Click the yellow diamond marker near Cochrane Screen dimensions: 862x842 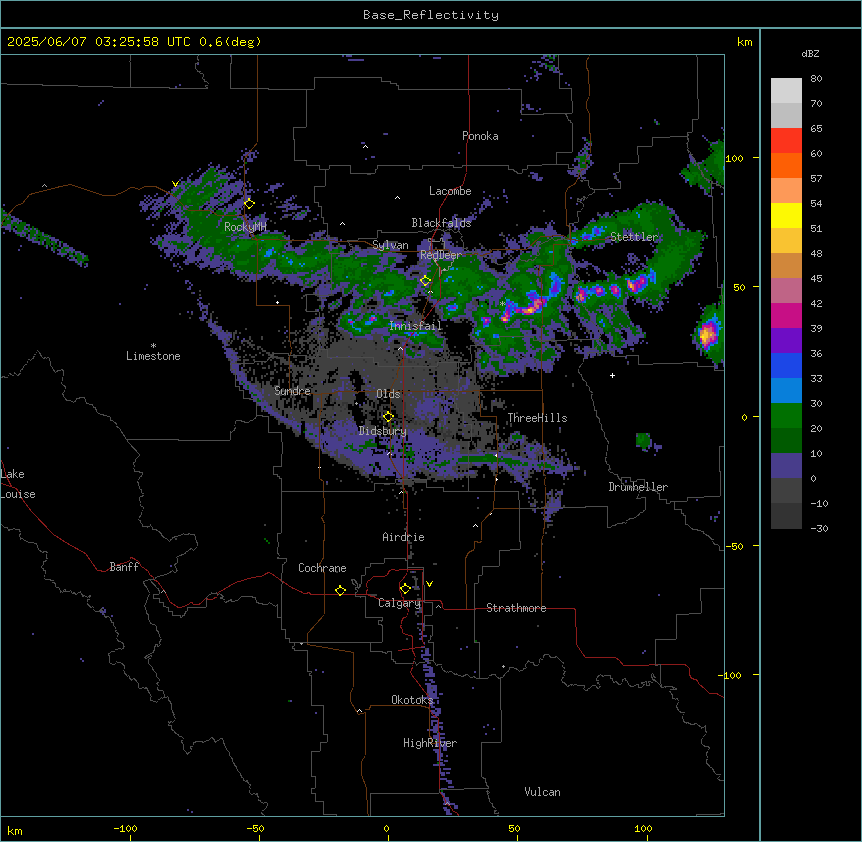point(340,590)
